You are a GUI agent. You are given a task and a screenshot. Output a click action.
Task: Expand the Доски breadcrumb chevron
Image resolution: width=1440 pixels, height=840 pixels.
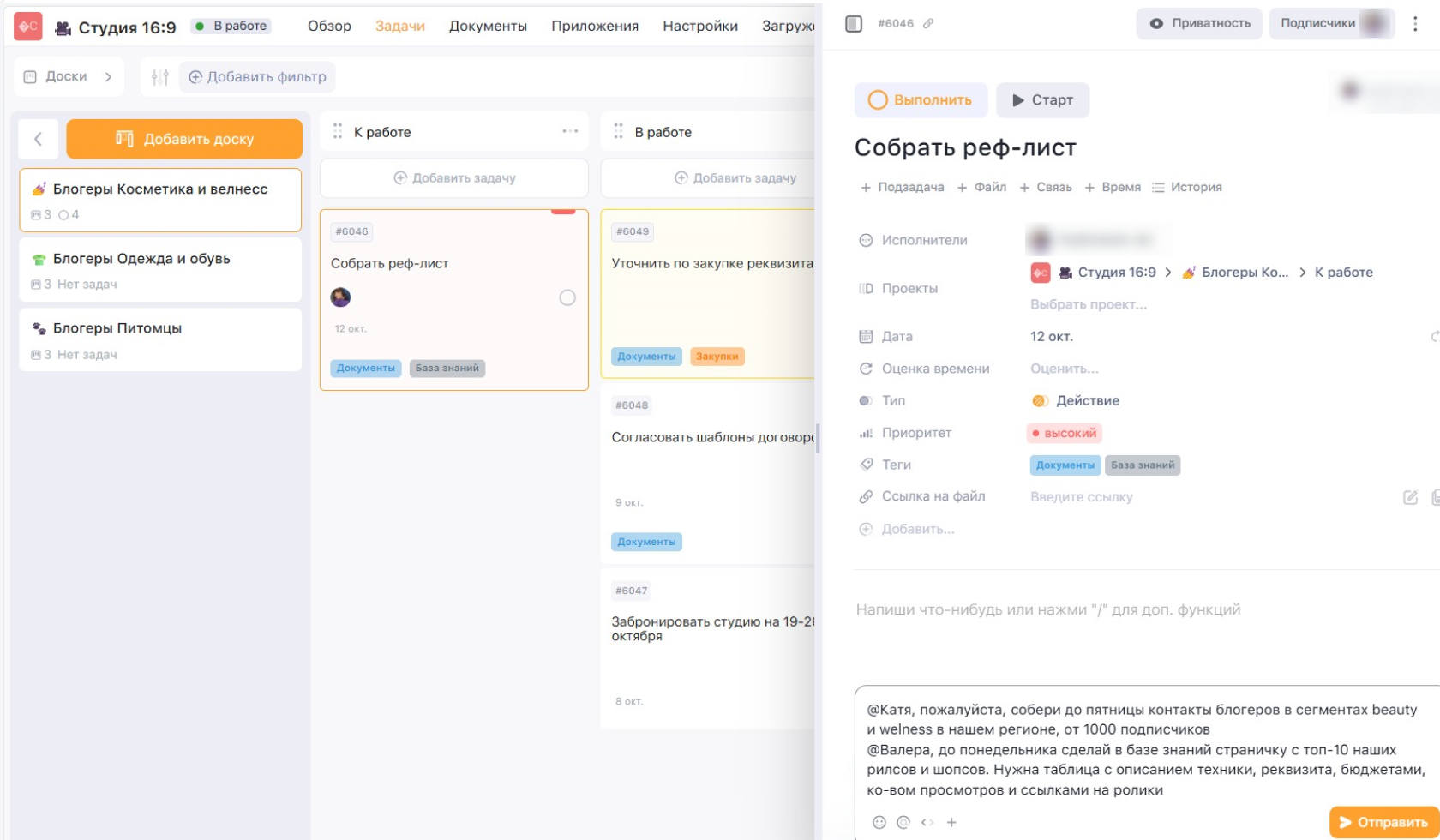tap(108, 77)
